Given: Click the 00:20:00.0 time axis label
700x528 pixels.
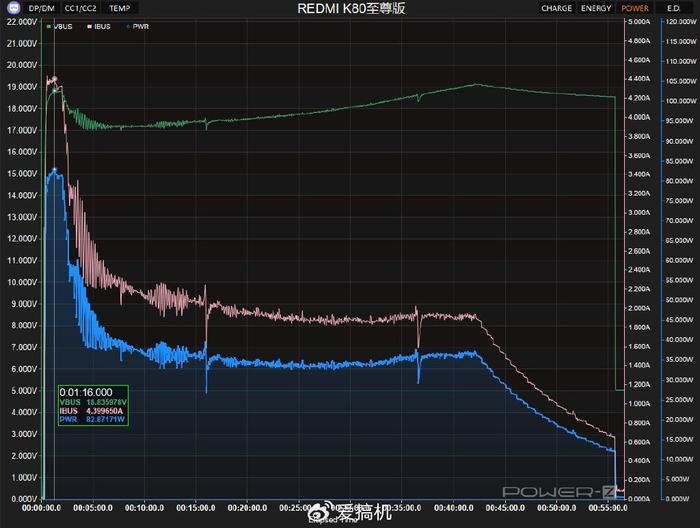Looking at the screenshot, I should click(x=247, y=508).
